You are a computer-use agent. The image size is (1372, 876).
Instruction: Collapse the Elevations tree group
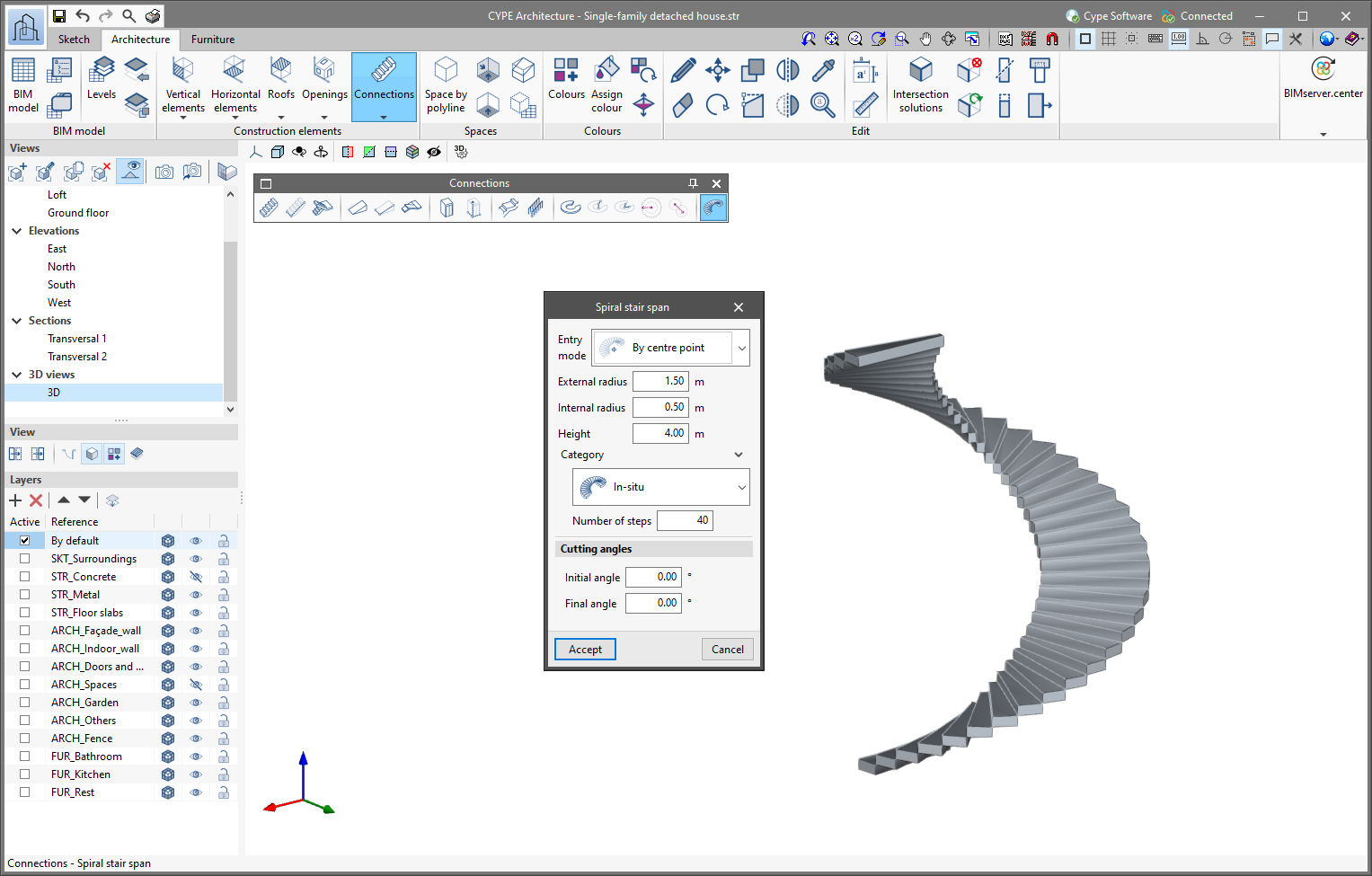tap(17, 231)
